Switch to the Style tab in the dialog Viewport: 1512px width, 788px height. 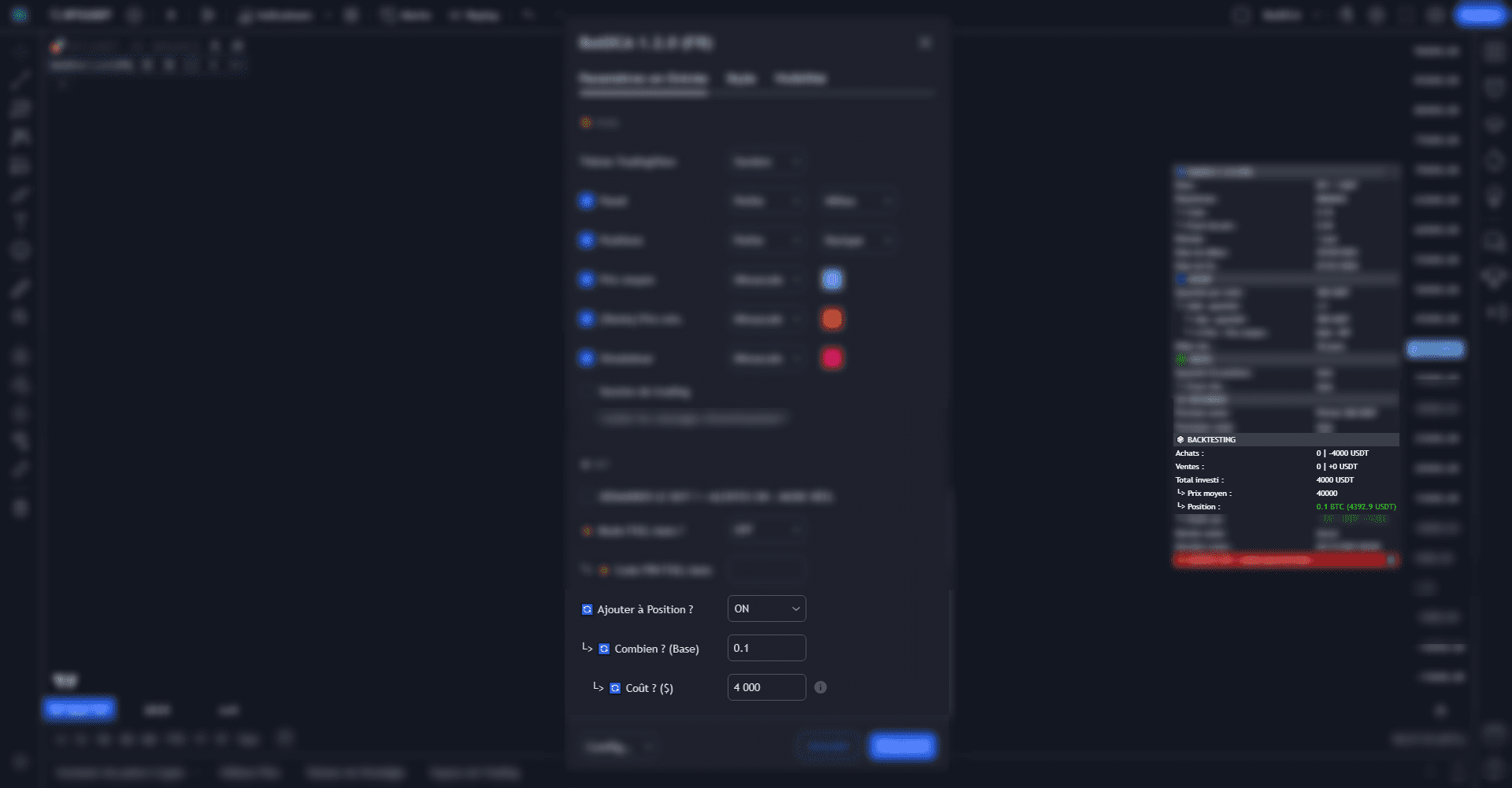[741, 79]
